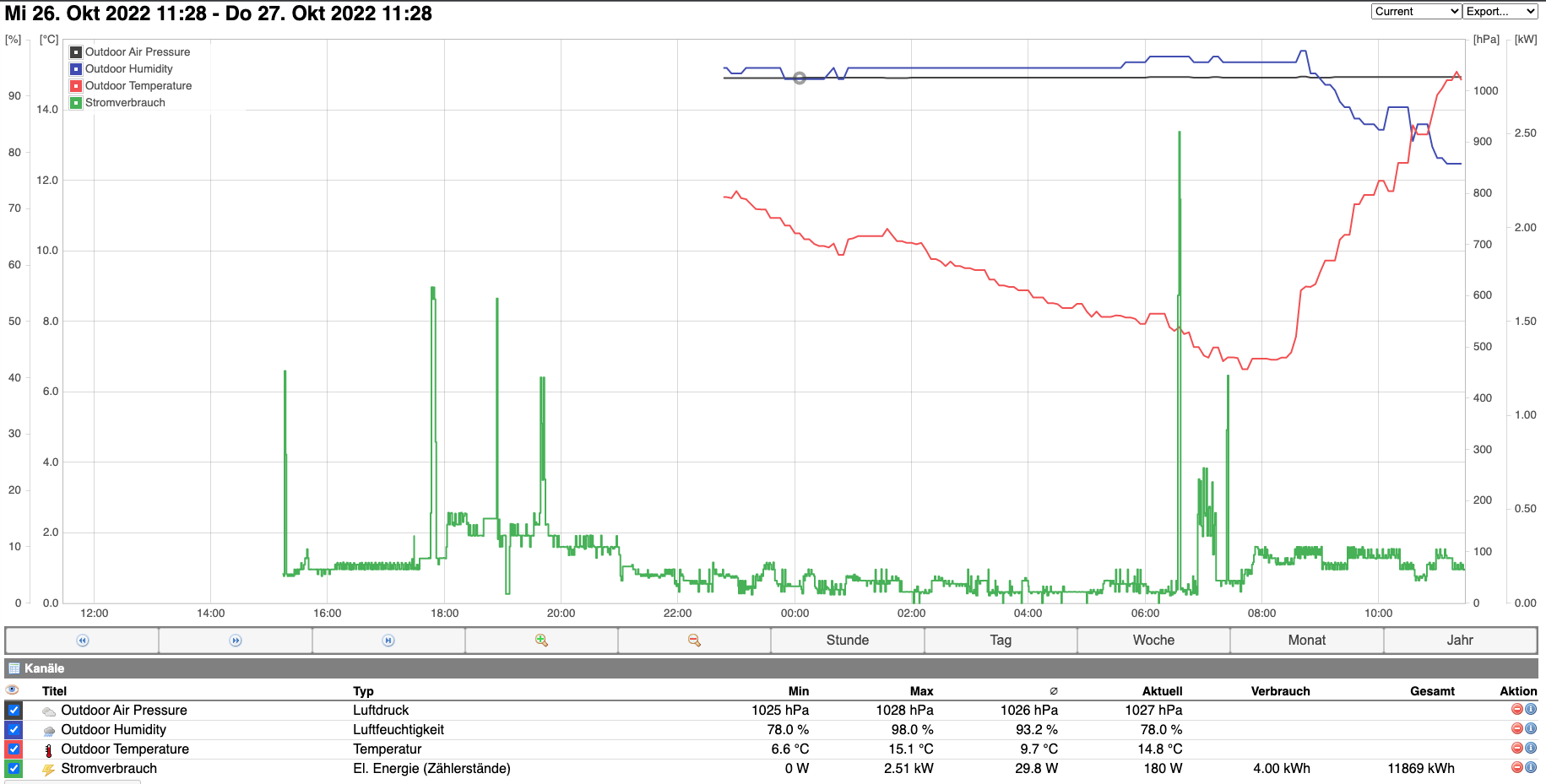
Task: Uncheck the Outdoor Air Pressure channel
Action: pos(14,711)
